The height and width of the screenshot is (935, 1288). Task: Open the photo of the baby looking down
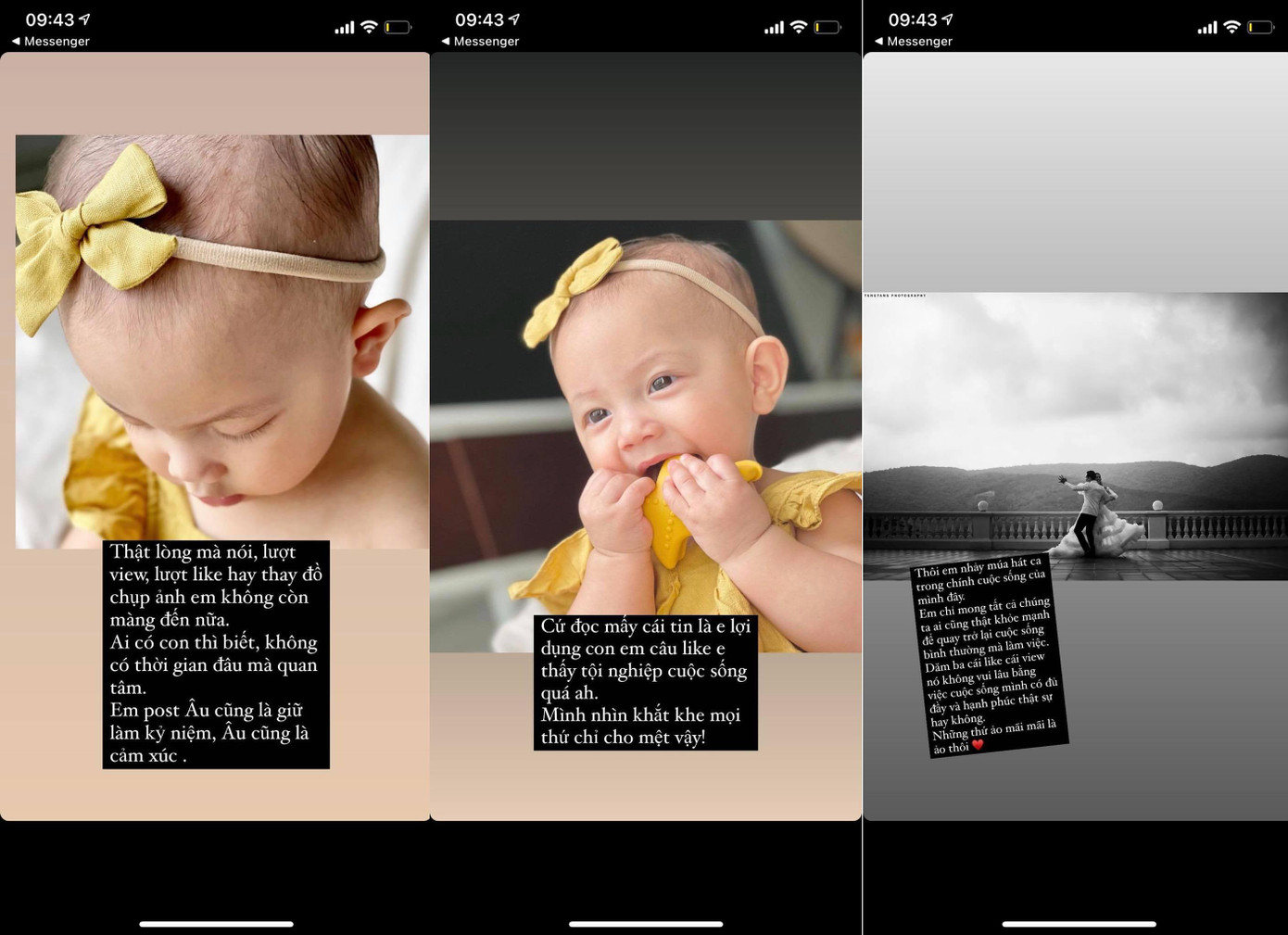point(222,334)
